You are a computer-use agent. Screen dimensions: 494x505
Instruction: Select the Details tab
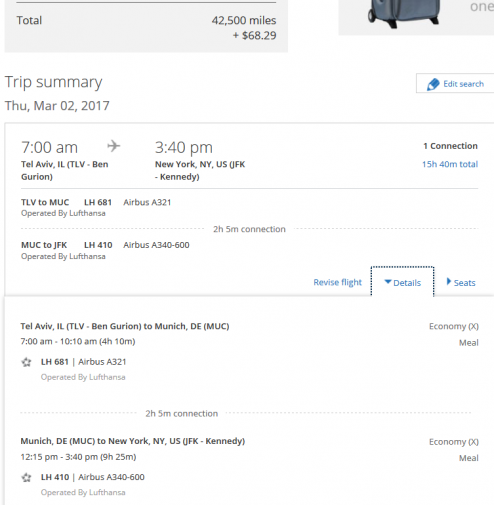(403, 282)
